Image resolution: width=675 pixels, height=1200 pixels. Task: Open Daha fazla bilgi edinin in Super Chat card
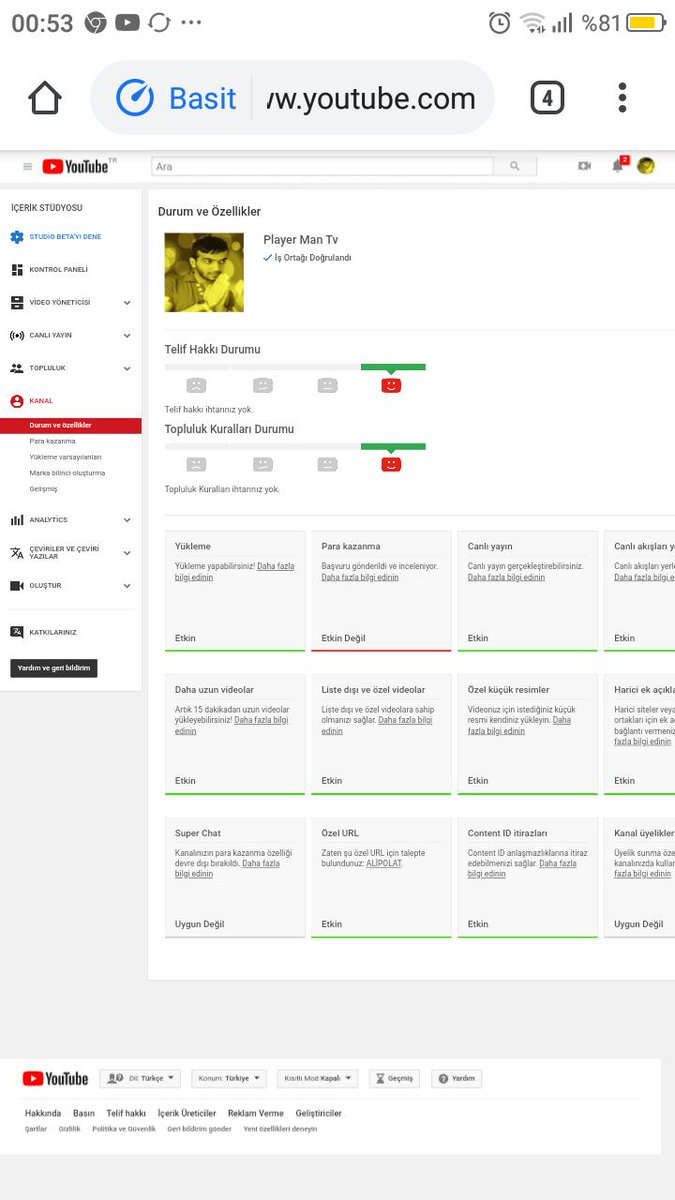pos(228,868)
